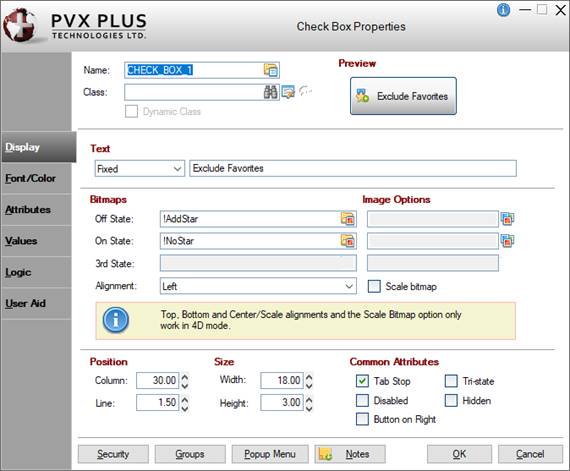The height and width of the screenshot is (471, 570).
Task: Open the name lookup icon beside CHECK_BOX_1
Action: 271,70
